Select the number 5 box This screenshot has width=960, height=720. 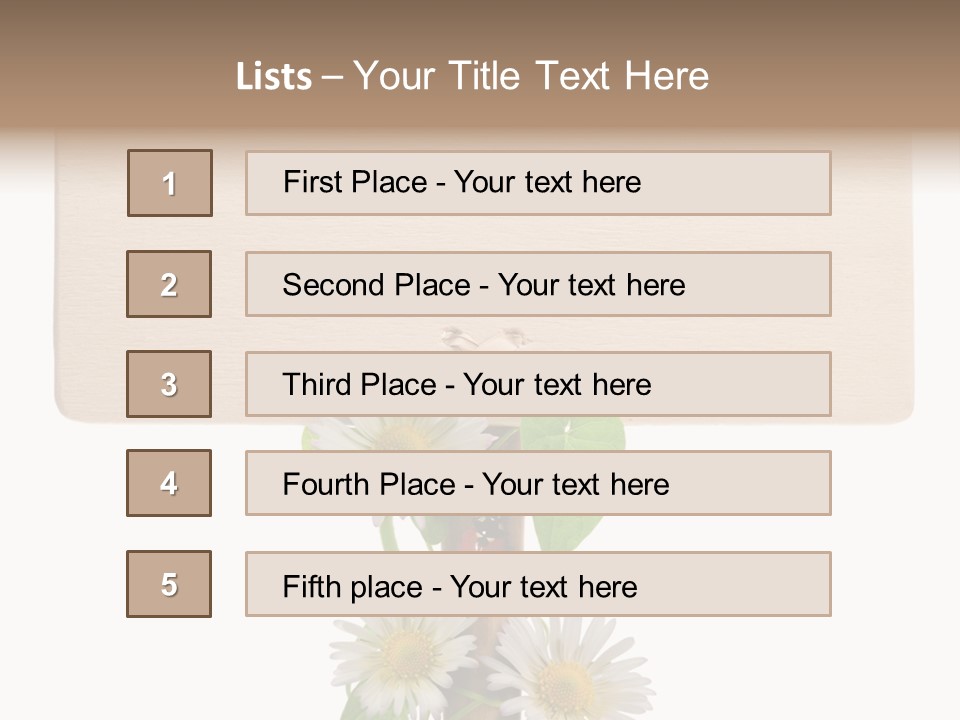point(169,584)
